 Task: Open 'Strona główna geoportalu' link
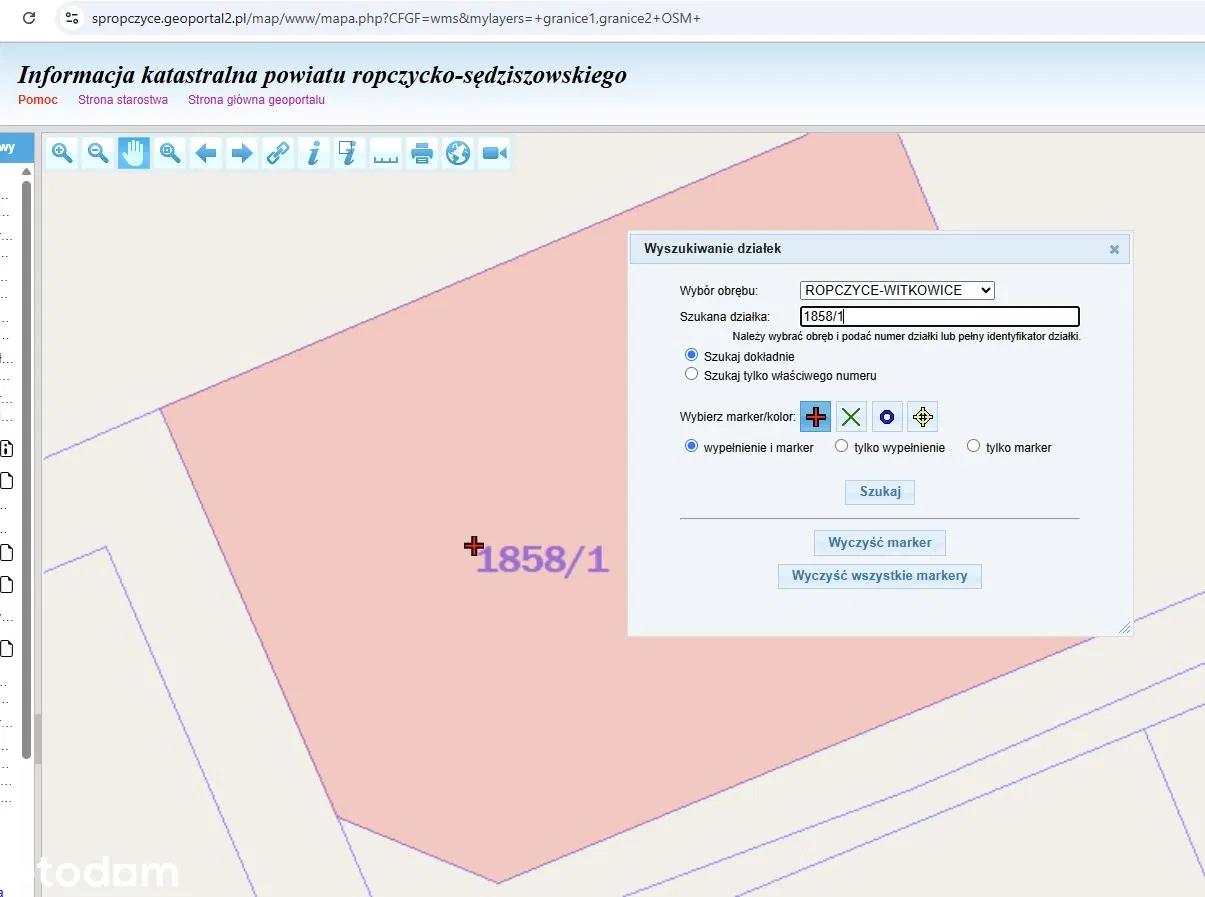[256, 100]
